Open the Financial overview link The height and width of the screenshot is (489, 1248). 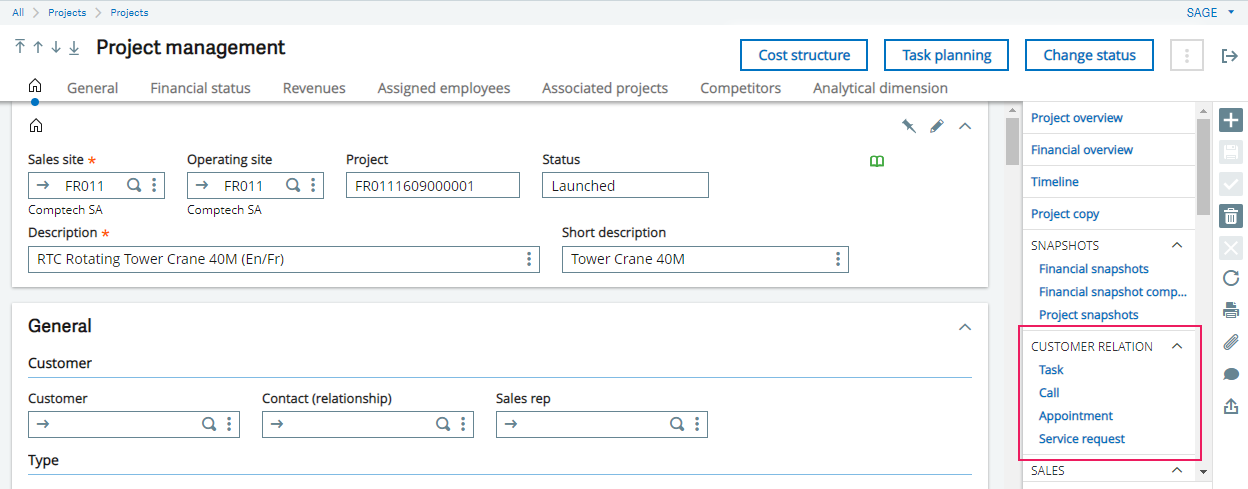[1082, 150]
